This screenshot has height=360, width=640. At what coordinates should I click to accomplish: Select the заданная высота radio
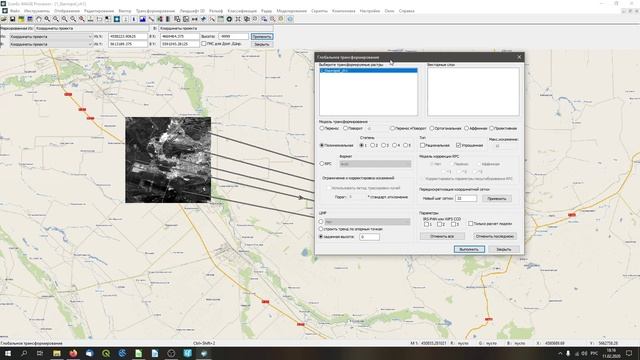click(321, 236)
